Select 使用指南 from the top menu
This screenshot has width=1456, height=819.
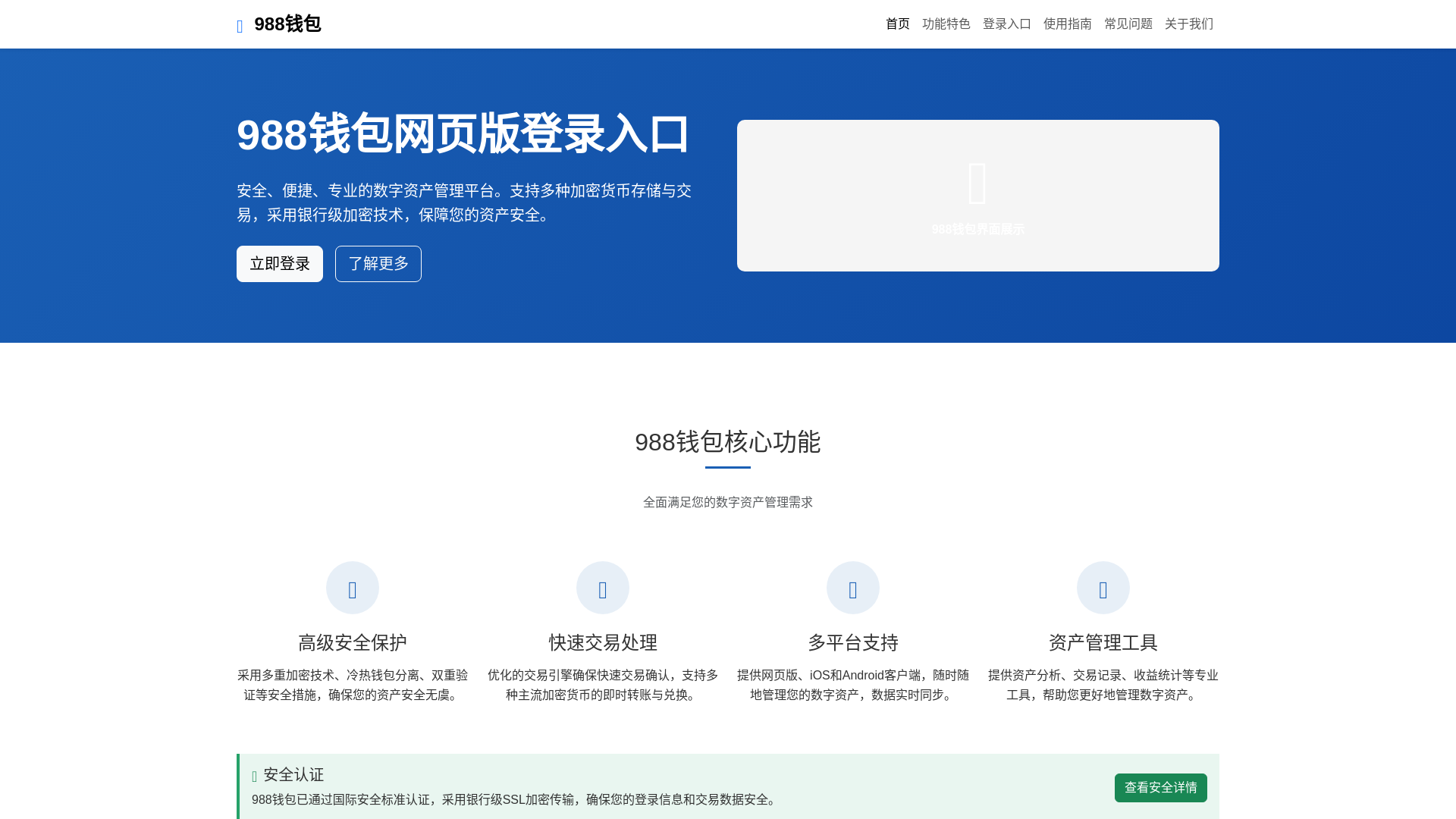click(1068, 24)
